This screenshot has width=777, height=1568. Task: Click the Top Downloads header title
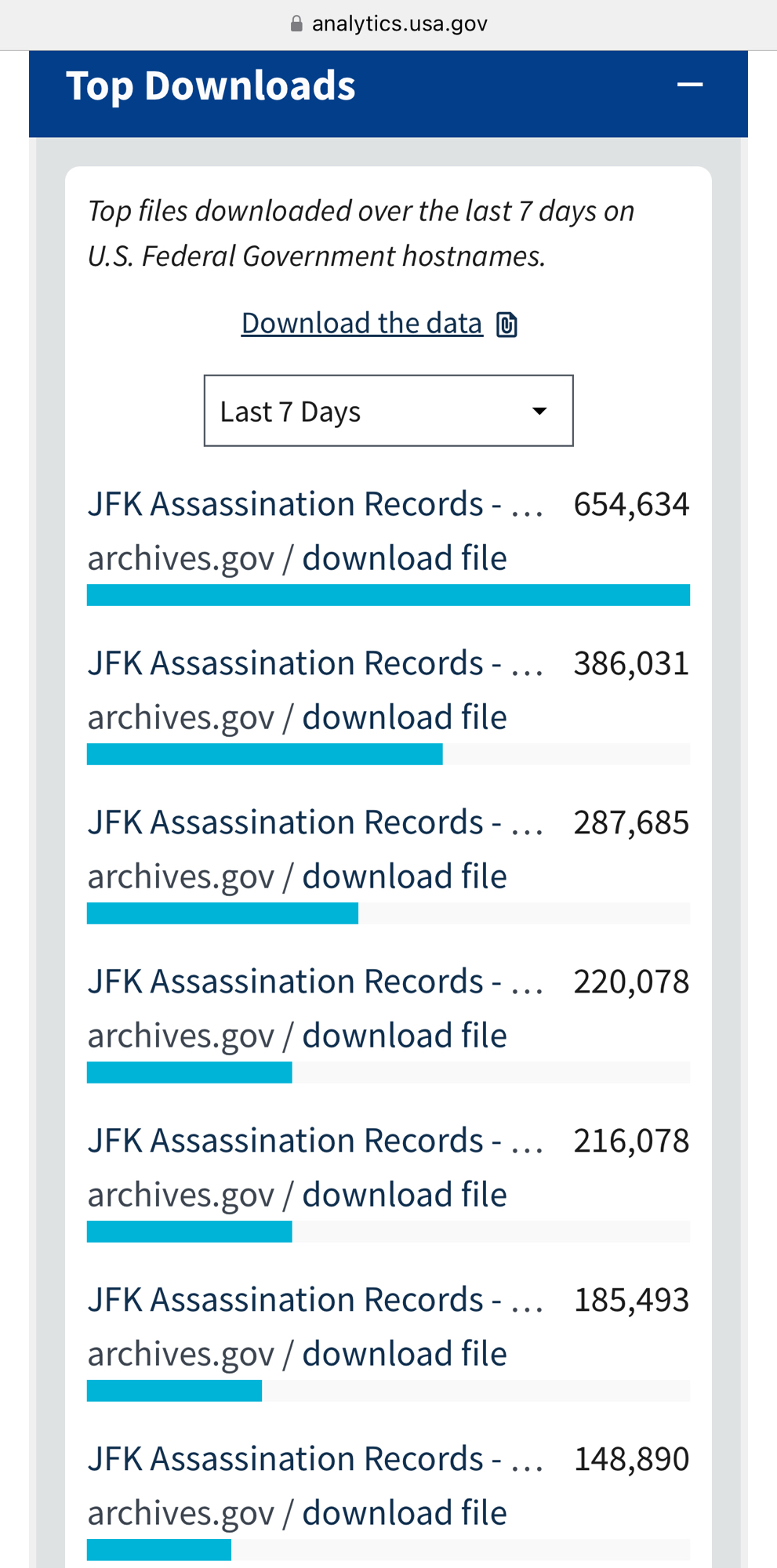pos(211,85)
